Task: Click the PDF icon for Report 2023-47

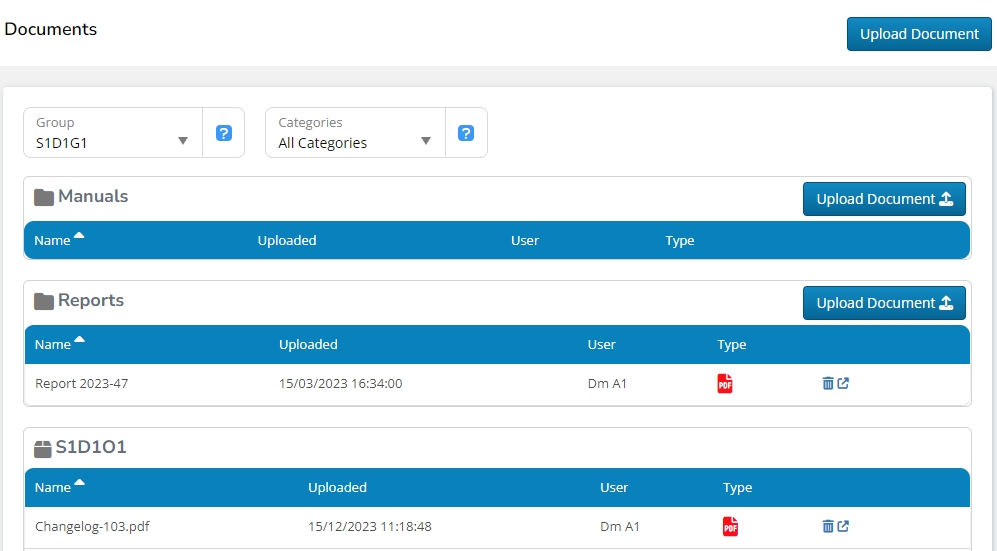Action: tap(725, 383)
